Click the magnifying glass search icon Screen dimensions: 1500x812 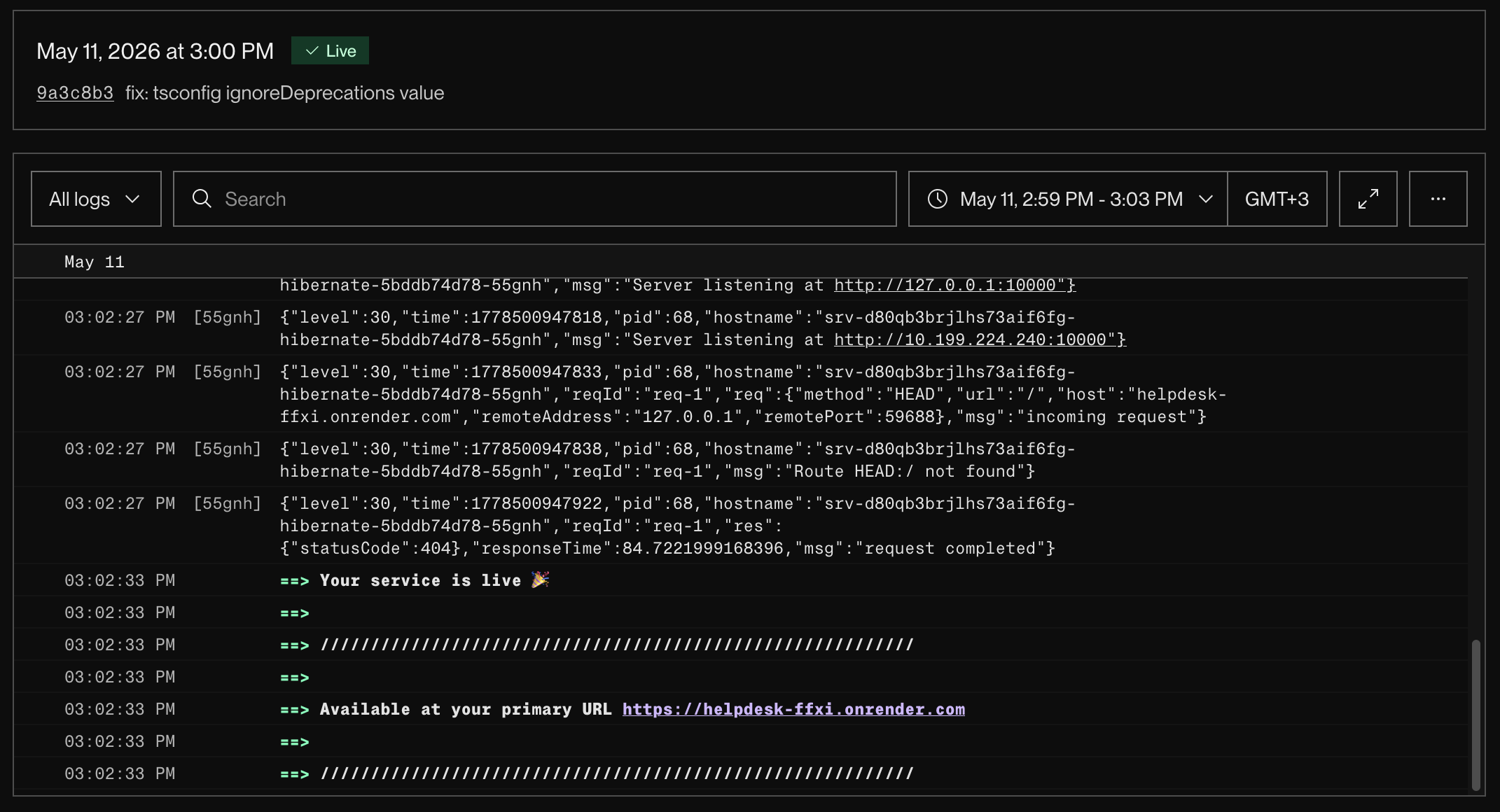tap(202, 199)
